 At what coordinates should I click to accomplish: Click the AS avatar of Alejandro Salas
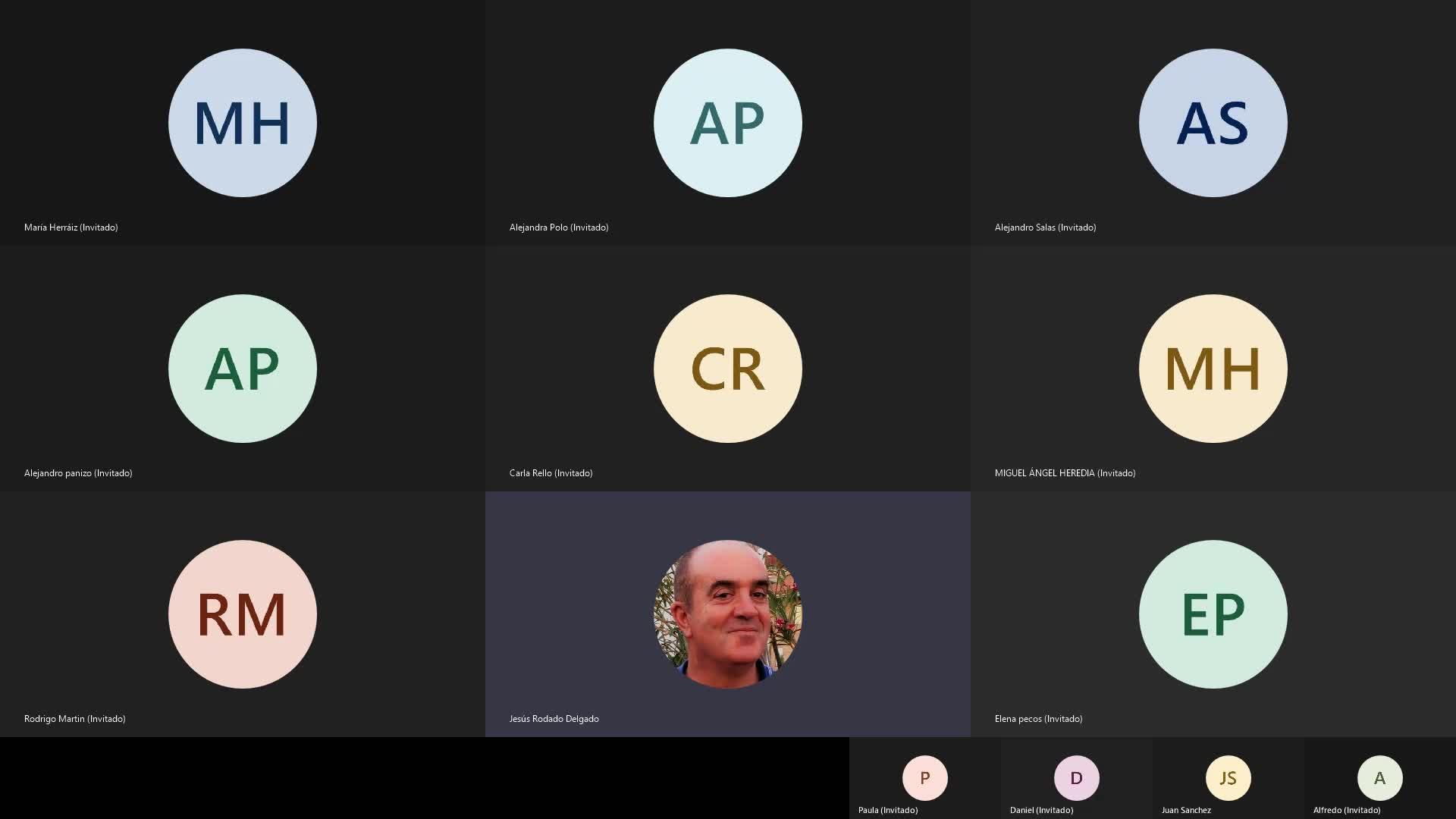coord(1213,123)
